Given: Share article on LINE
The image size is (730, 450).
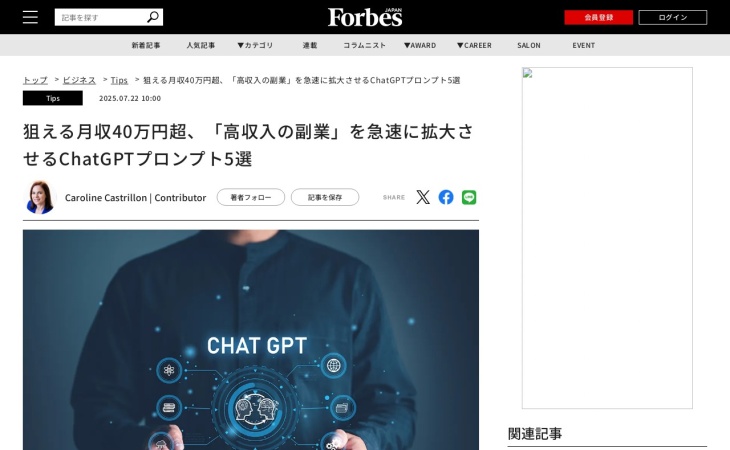Looking at the screenshot, I should (x=469, y=197).
